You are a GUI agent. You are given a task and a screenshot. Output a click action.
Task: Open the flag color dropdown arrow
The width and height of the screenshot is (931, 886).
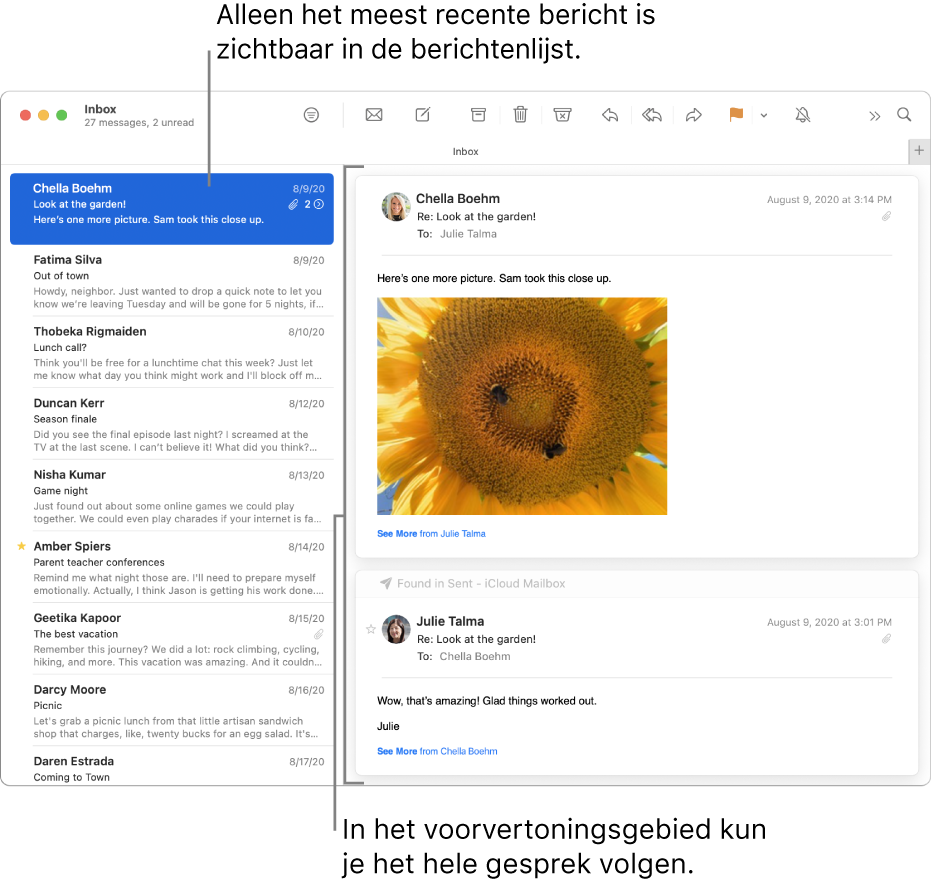tap(764, 116)
